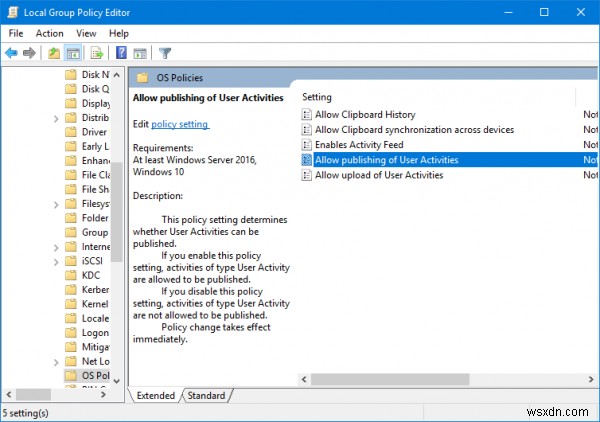Select Allow Clipboard synchronization across devices
Image resolution: width=600 pixels, height=422 pixels.
[414, 130]
